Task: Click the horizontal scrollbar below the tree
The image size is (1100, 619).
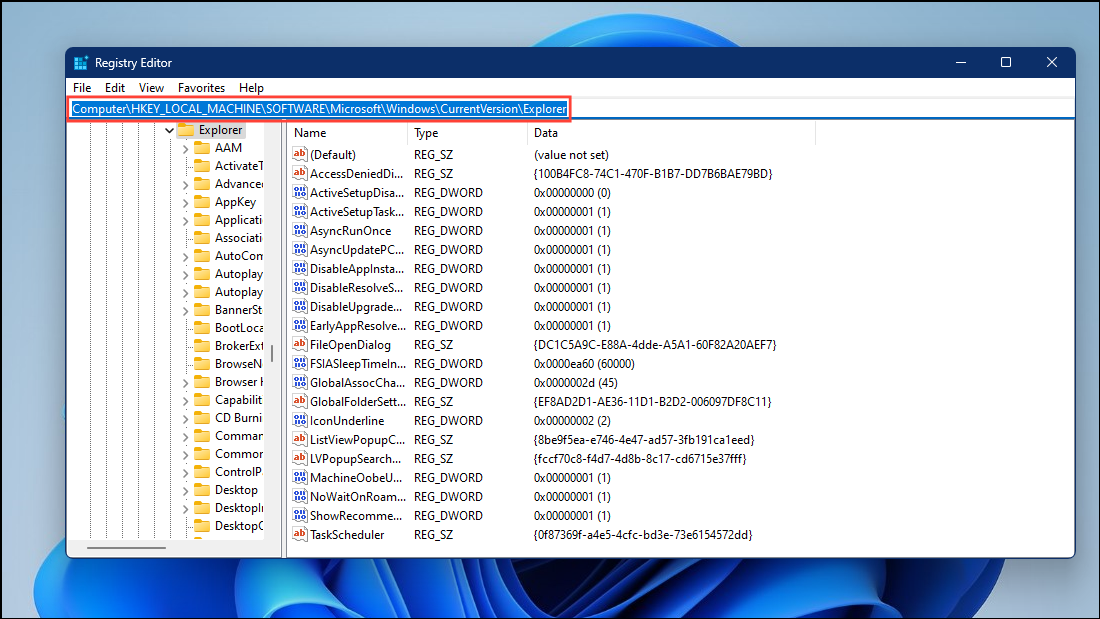Action: [x=125, y=548]
